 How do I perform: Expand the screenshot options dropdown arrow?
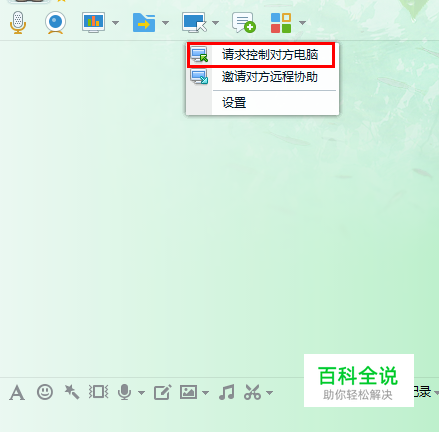(x=269, y=393)
